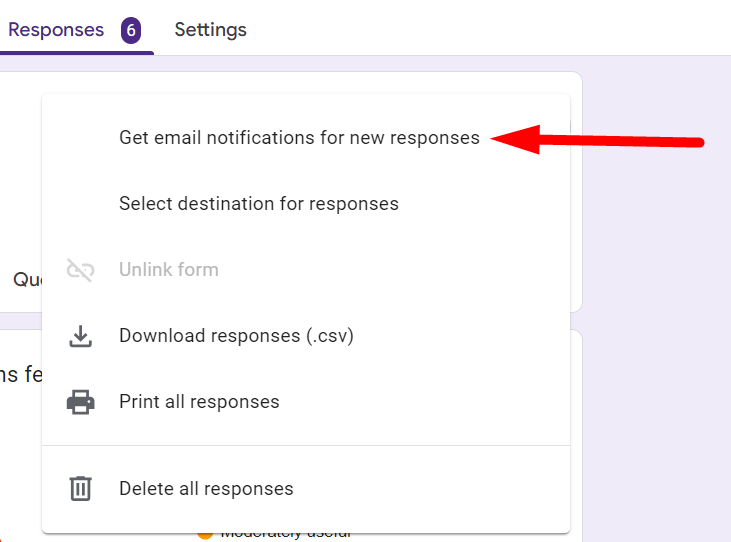
Task: Click the partially hidden Question tab
Action: (26, 280)
